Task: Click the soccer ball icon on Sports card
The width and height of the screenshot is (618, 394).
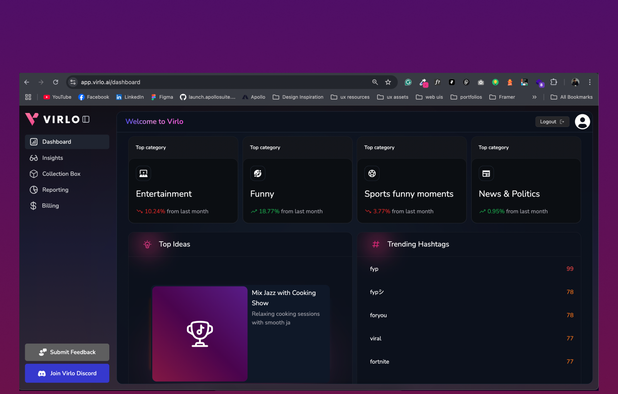Action: tap(372, 173)
